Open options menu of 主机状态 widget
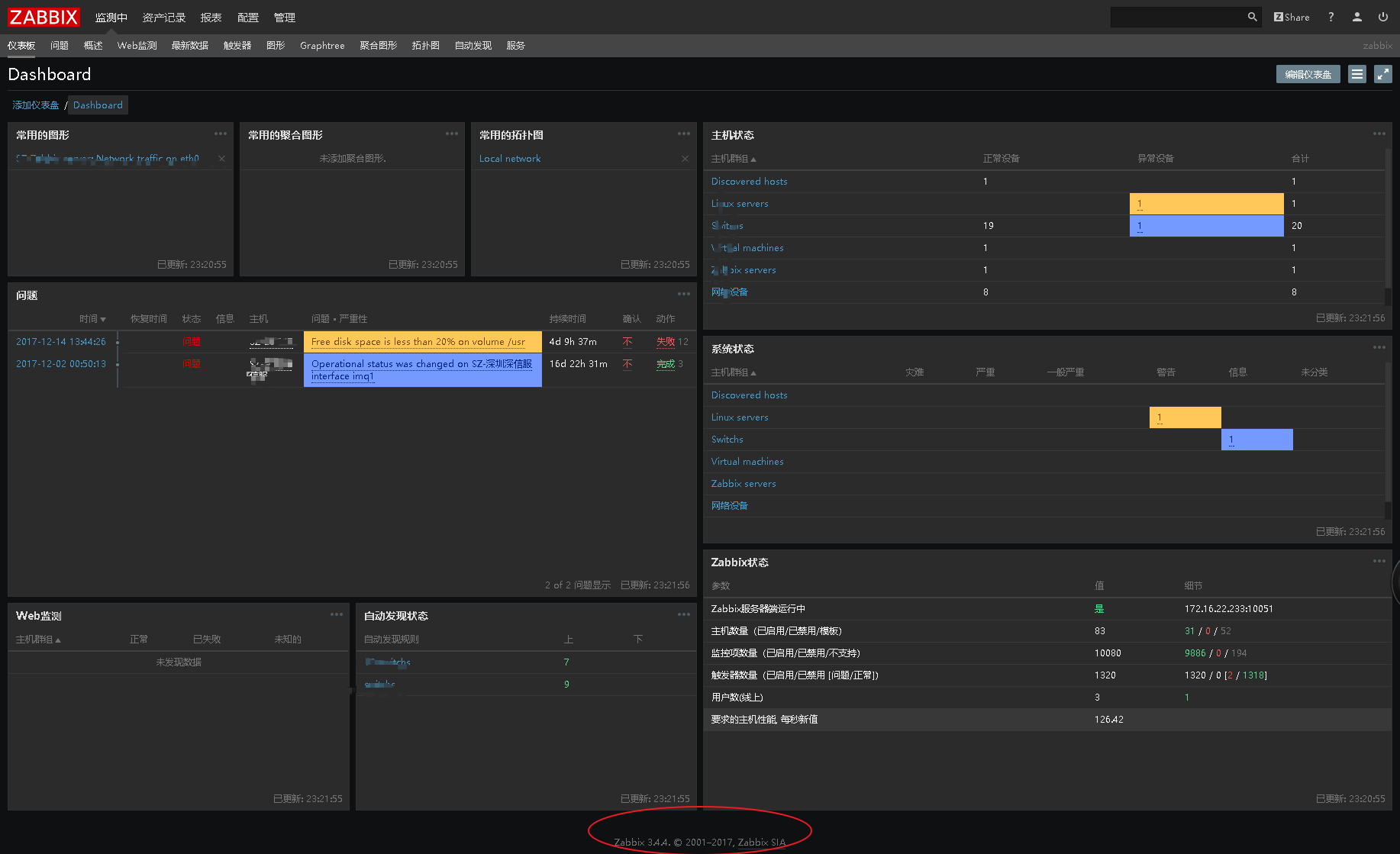 [x=1379, y=134]
